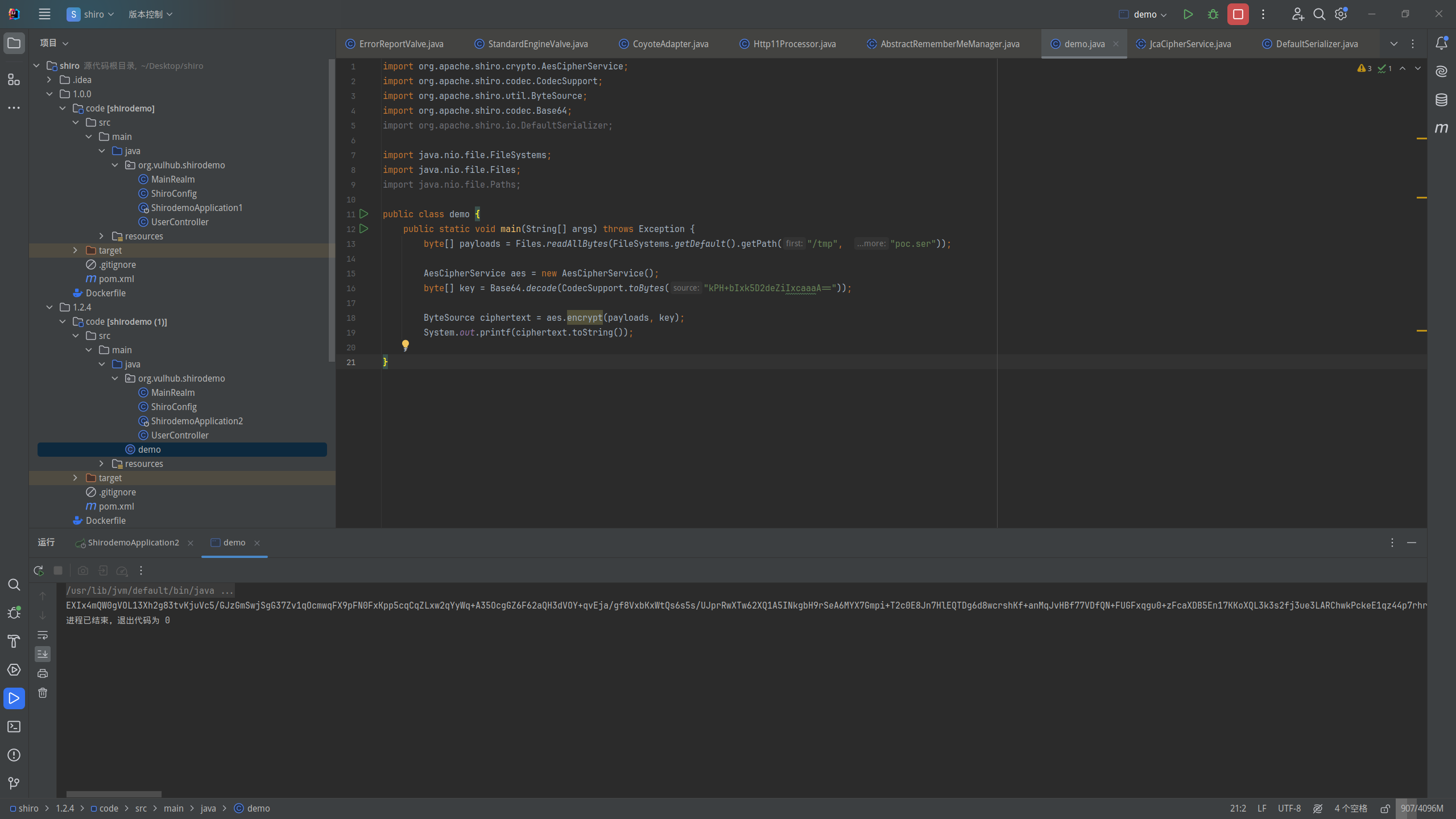The width and height of the screenshot is (1456, 819).
Task: Open Search Everywhere magnifier in title bar
Action: point(1319,14)
